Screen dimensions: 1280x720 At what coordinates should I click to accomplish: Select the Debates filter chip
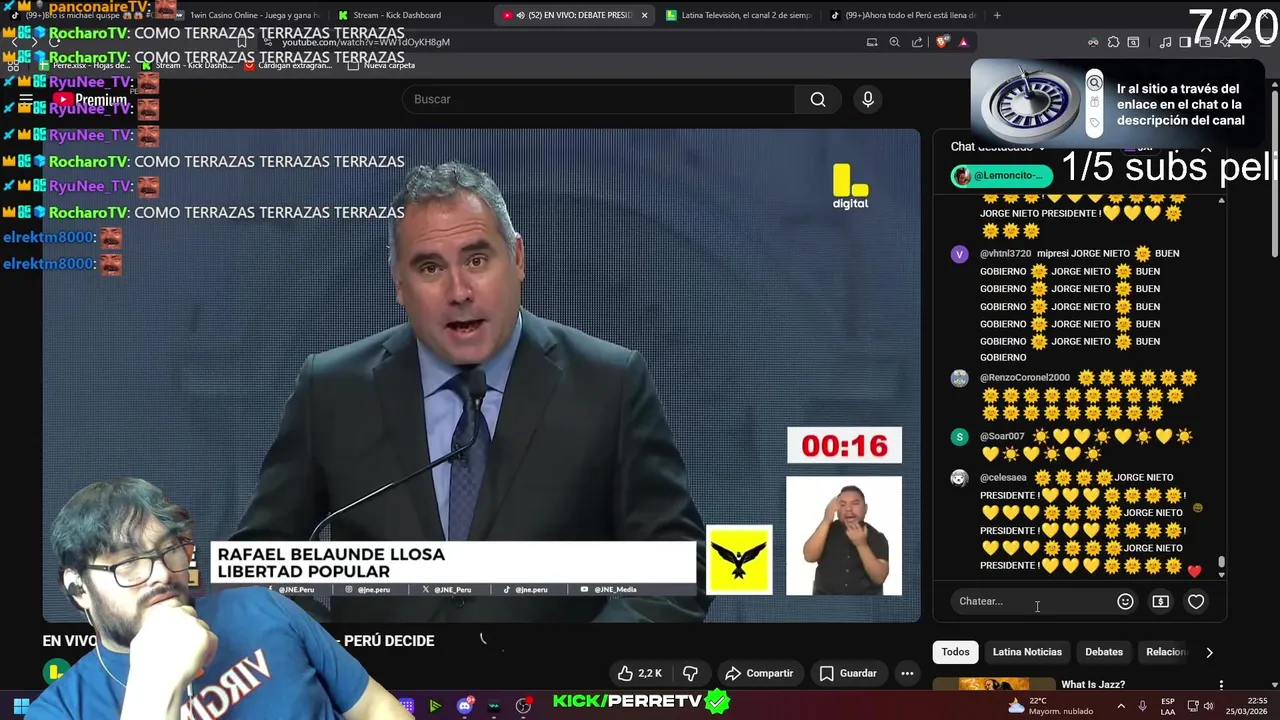[1104, 652]
